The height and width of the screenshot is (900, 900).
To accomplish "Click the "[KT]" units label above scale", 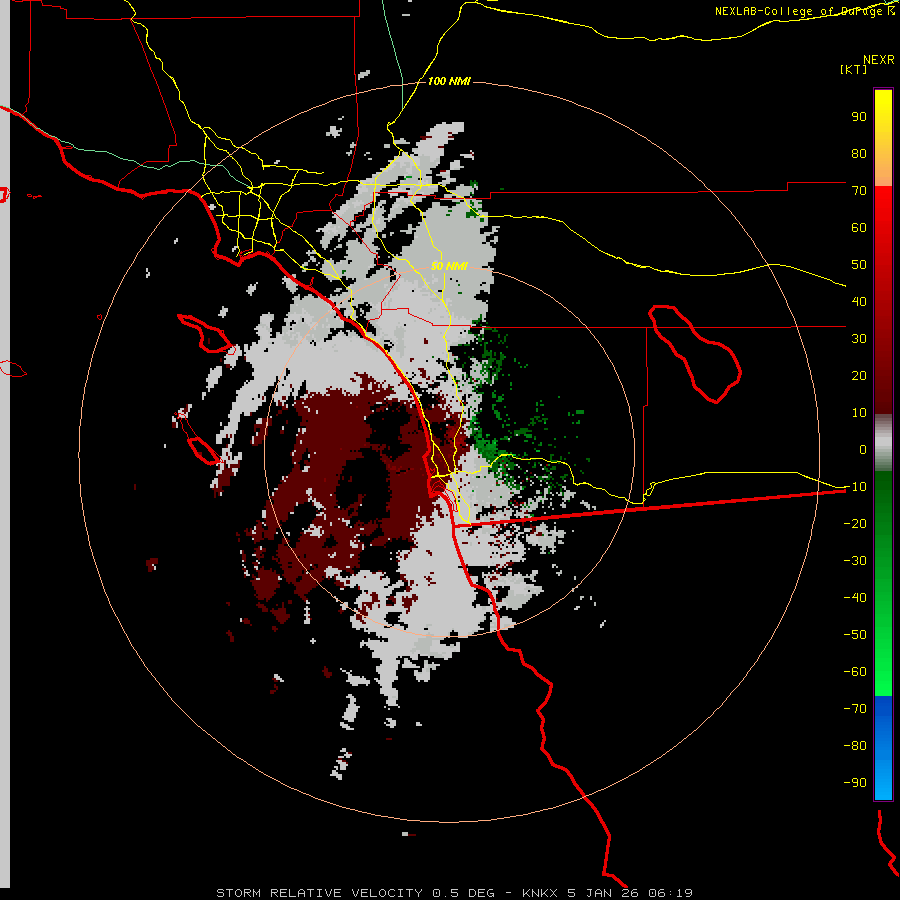I will (x=854, y=69).
